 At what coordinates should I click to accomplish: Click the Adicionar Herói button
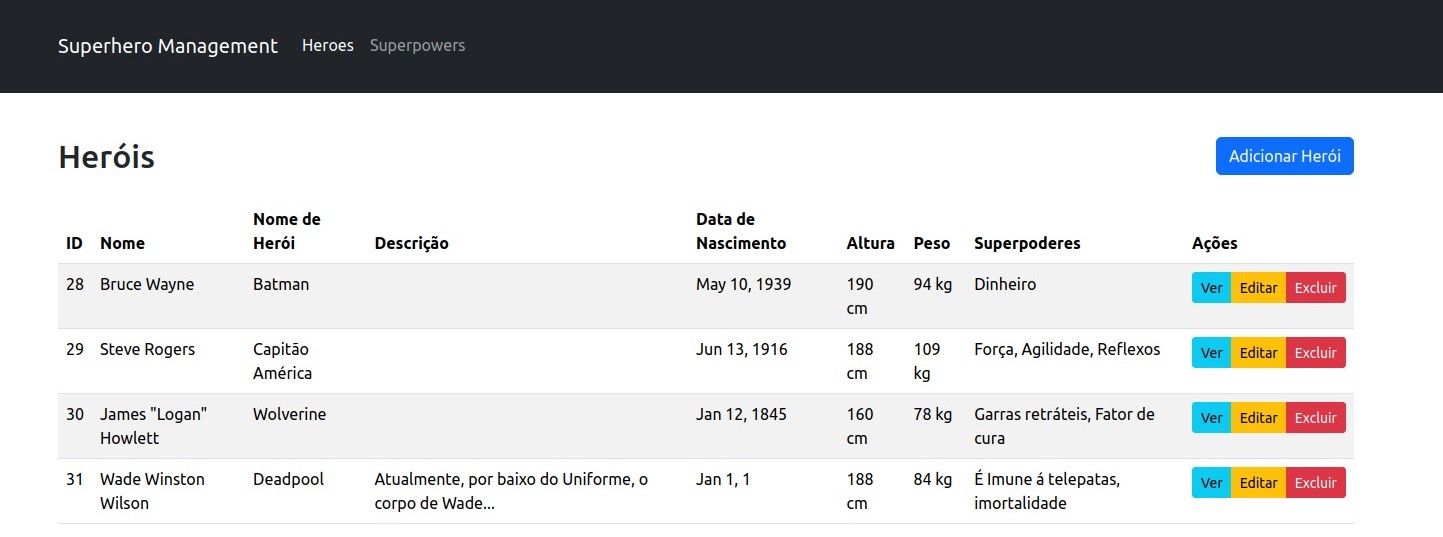click(x=1285, y=156)
